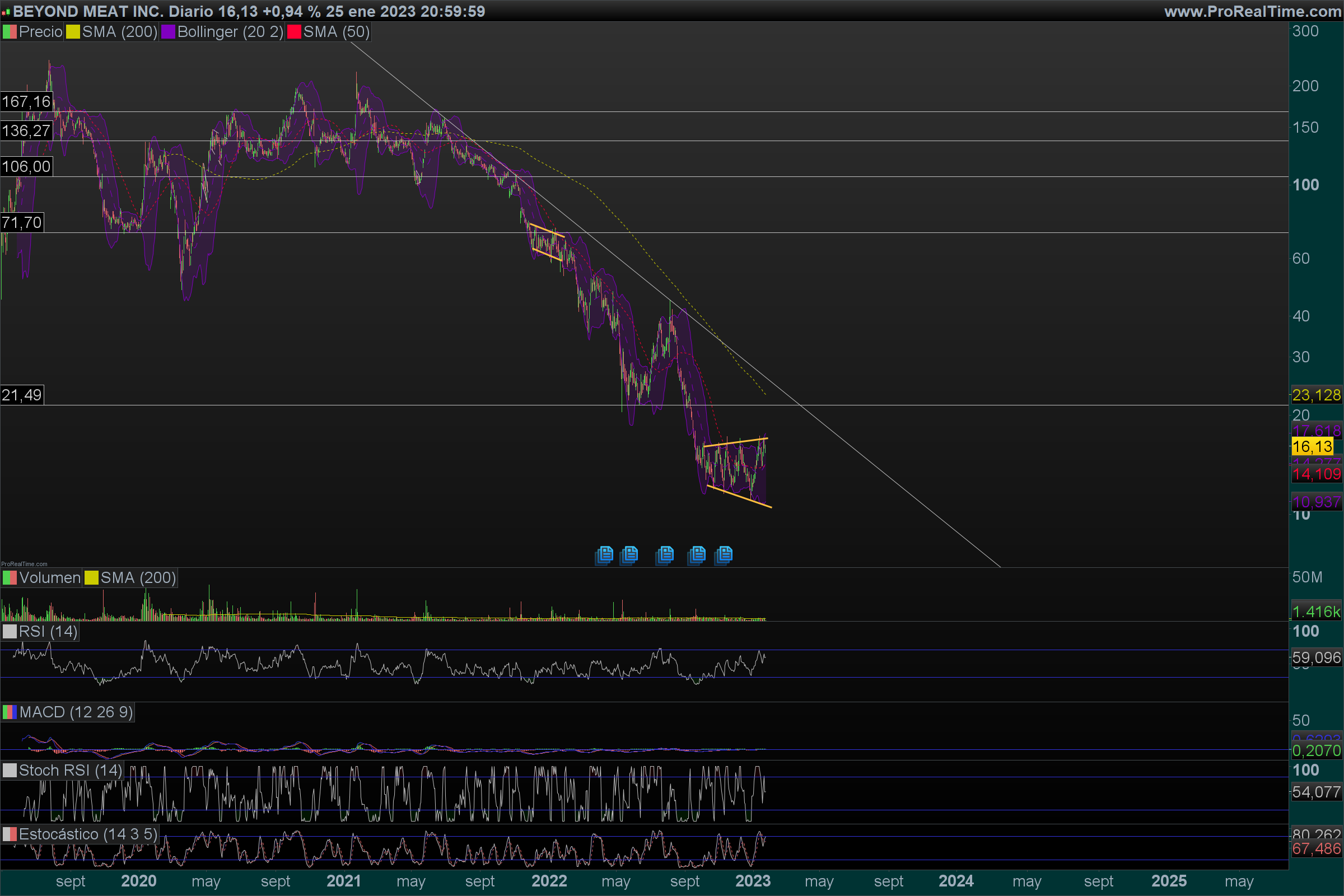Select the Stoch RSI (14) panel label
The height and width of the screenshot is (896, 1344).
(71, 771)
